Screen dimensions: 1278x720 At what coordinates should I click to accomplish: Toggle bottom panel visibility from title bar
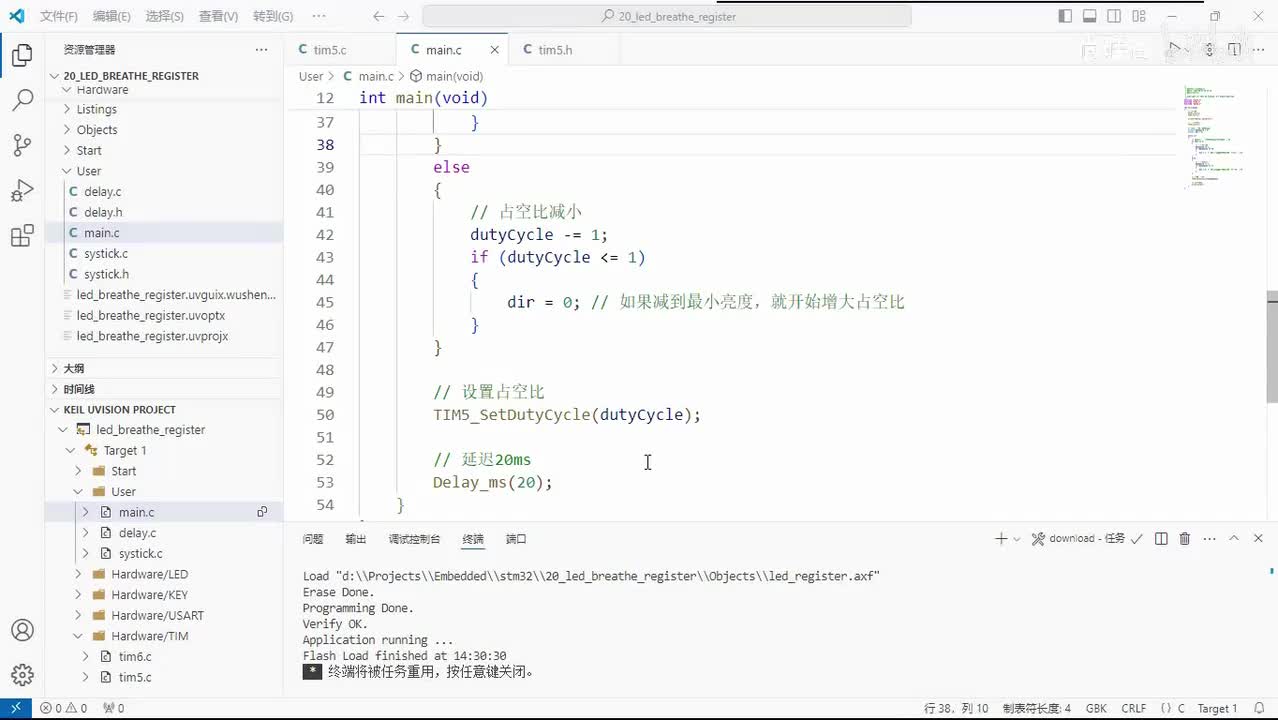point(1089,16)
